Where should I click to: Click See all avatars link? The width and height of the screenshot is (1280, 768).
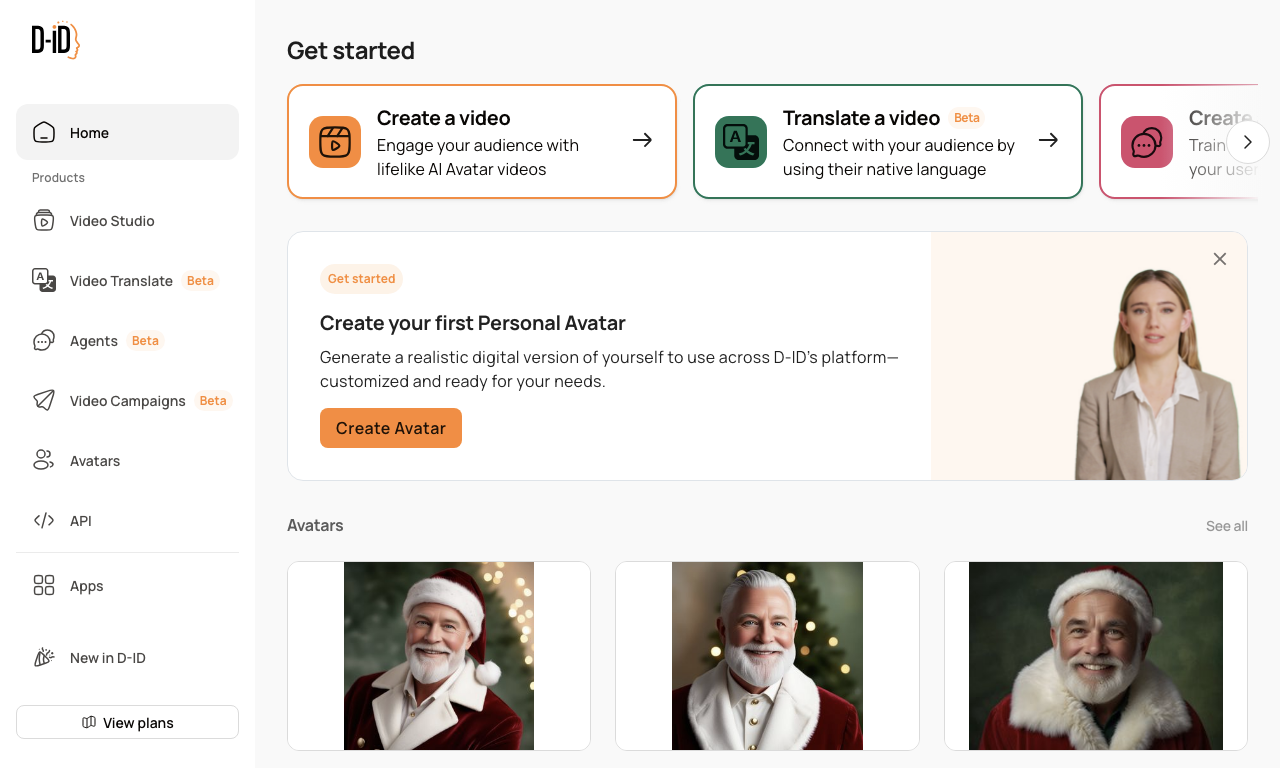point(1227,526)
